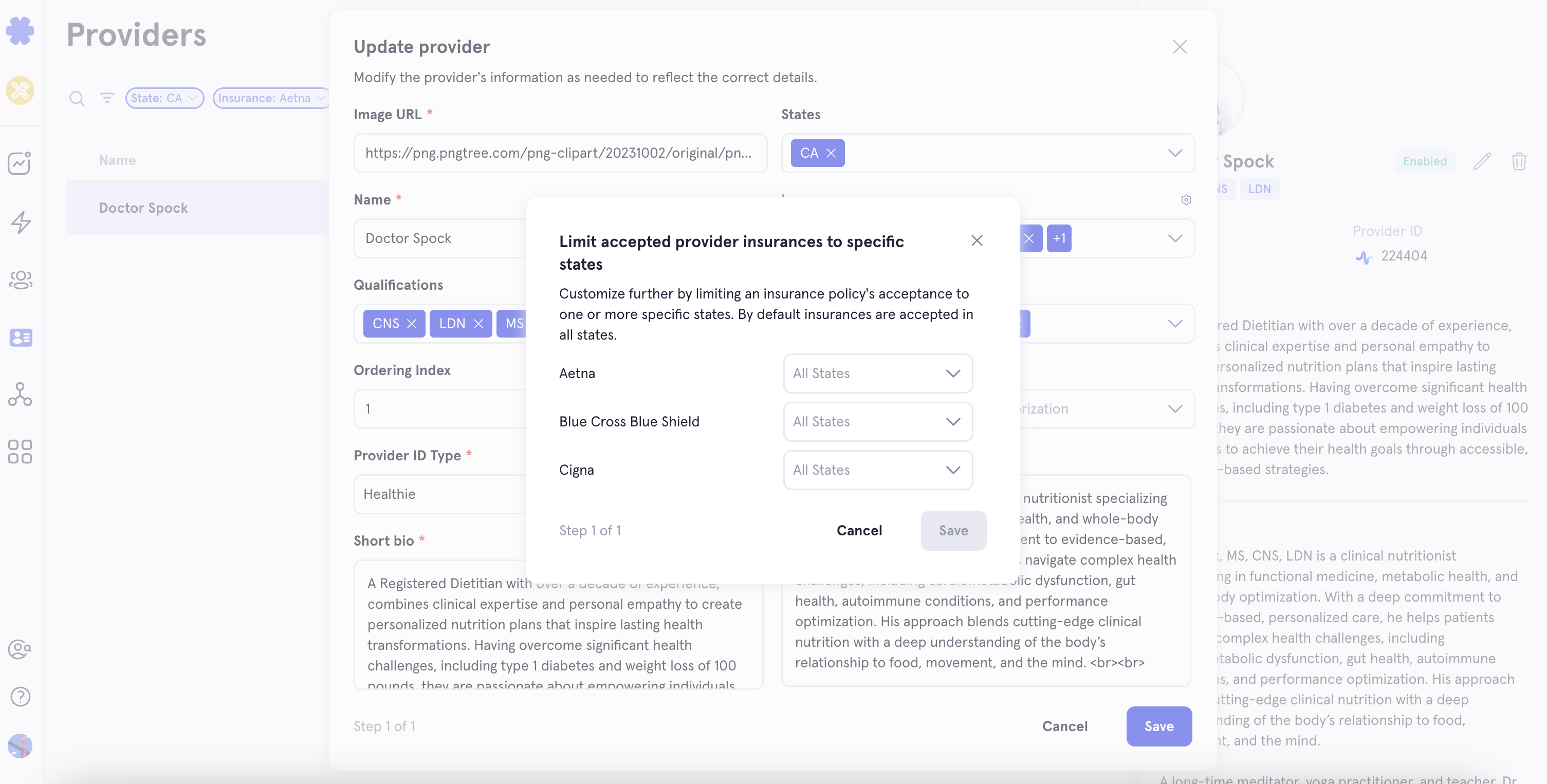This screenshot has height=784, width=1547.
Task: Click the search magnifier icon in Providers
Action: coord(77,99)
